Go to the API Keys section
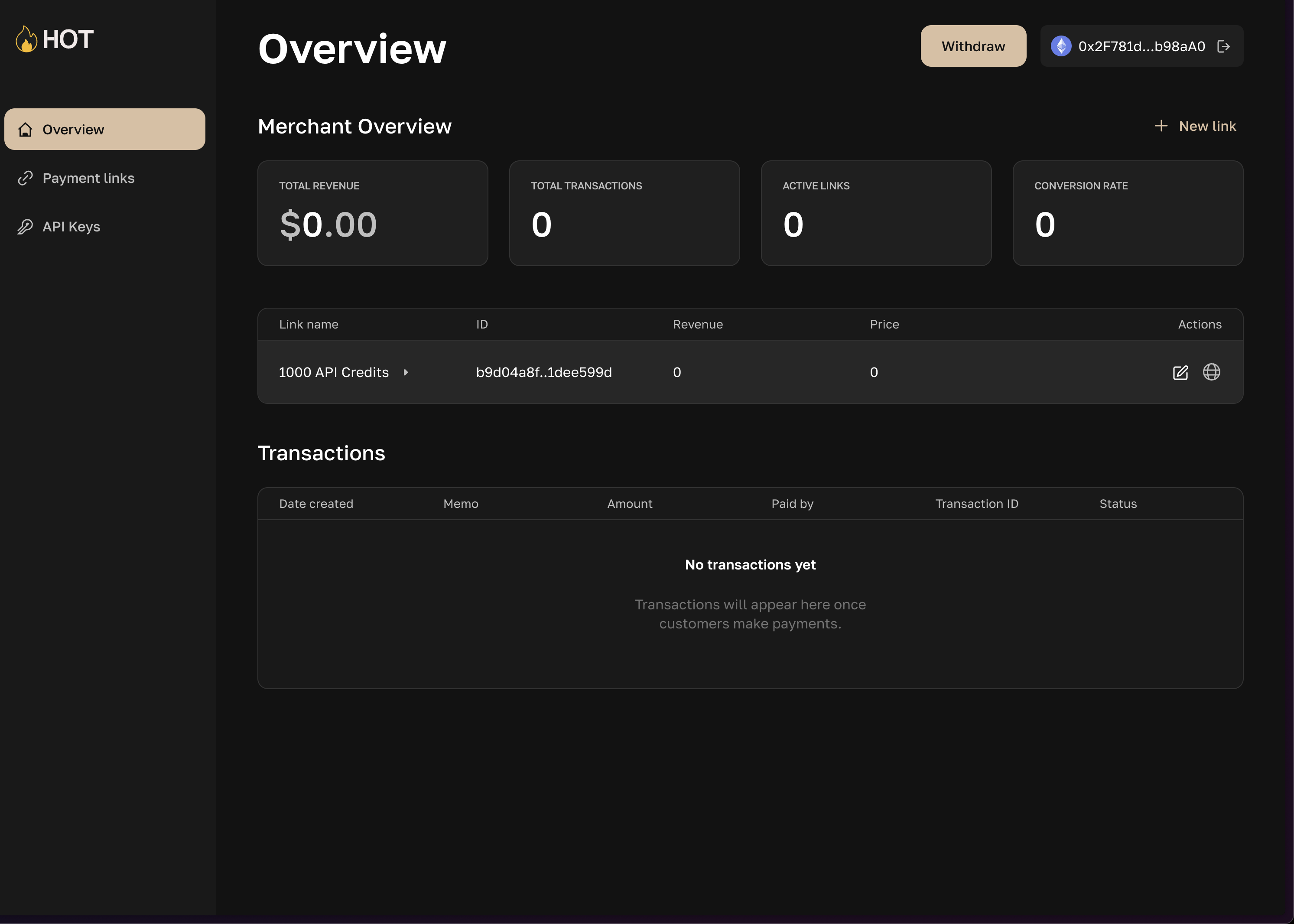The width and height of the screenshot is (1294, 924). point(71,227)
